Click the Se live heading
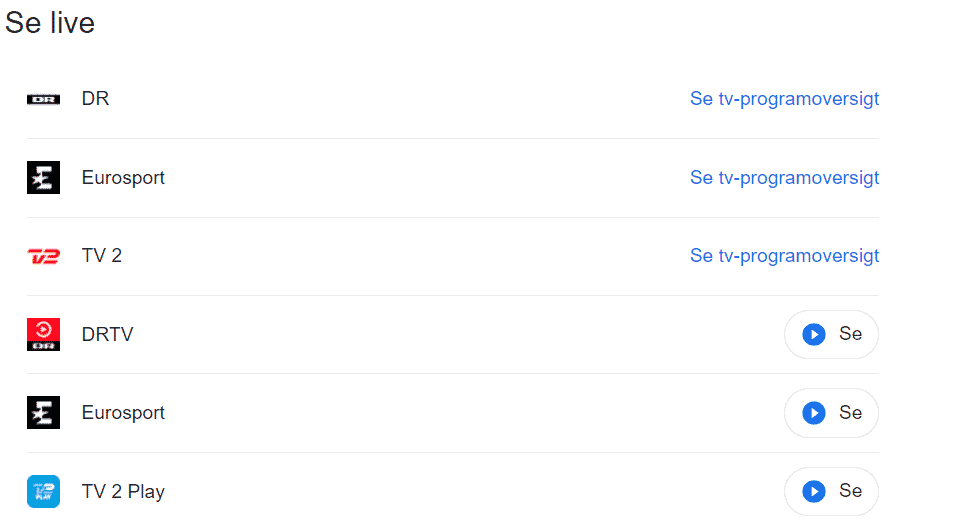The image size is (970, 526). [50, 23]
